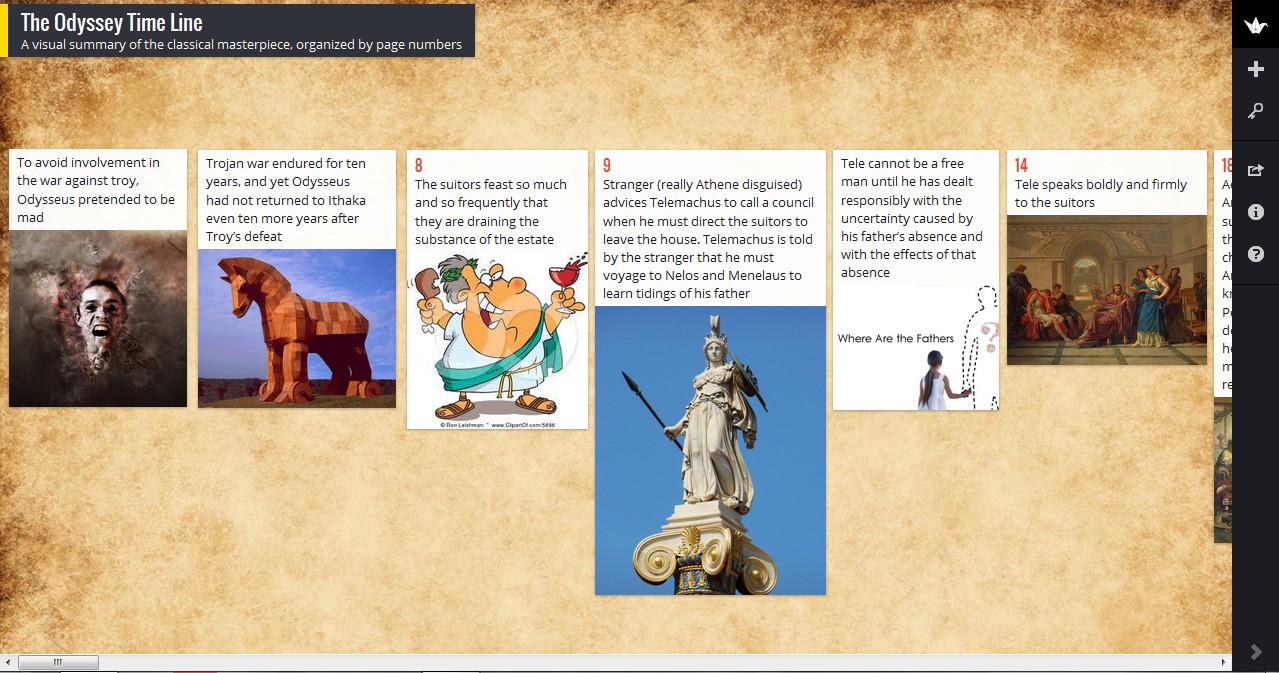Click Stranger really Athene disguised text

[708, 239]
